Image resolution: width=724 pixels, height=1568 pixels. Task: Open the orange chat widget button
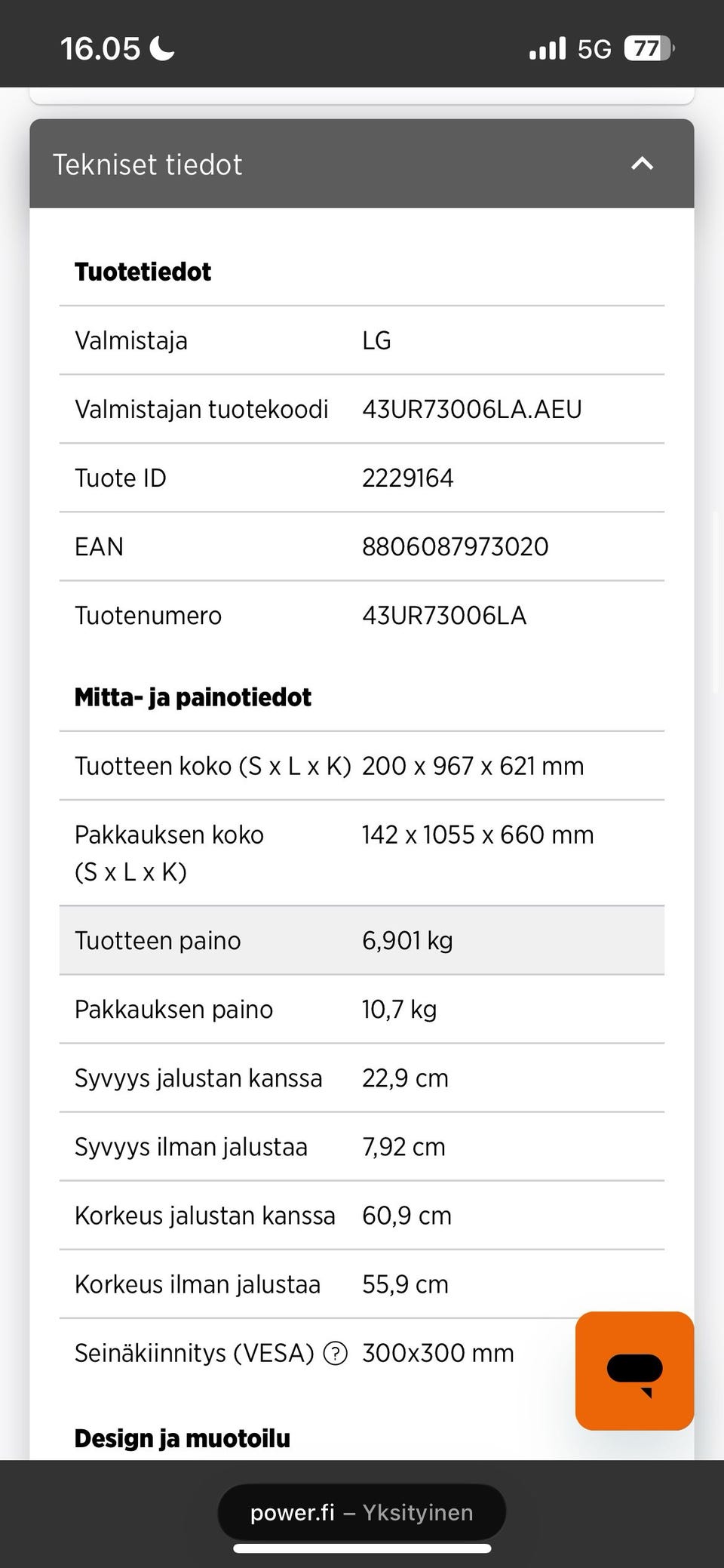634,1370
